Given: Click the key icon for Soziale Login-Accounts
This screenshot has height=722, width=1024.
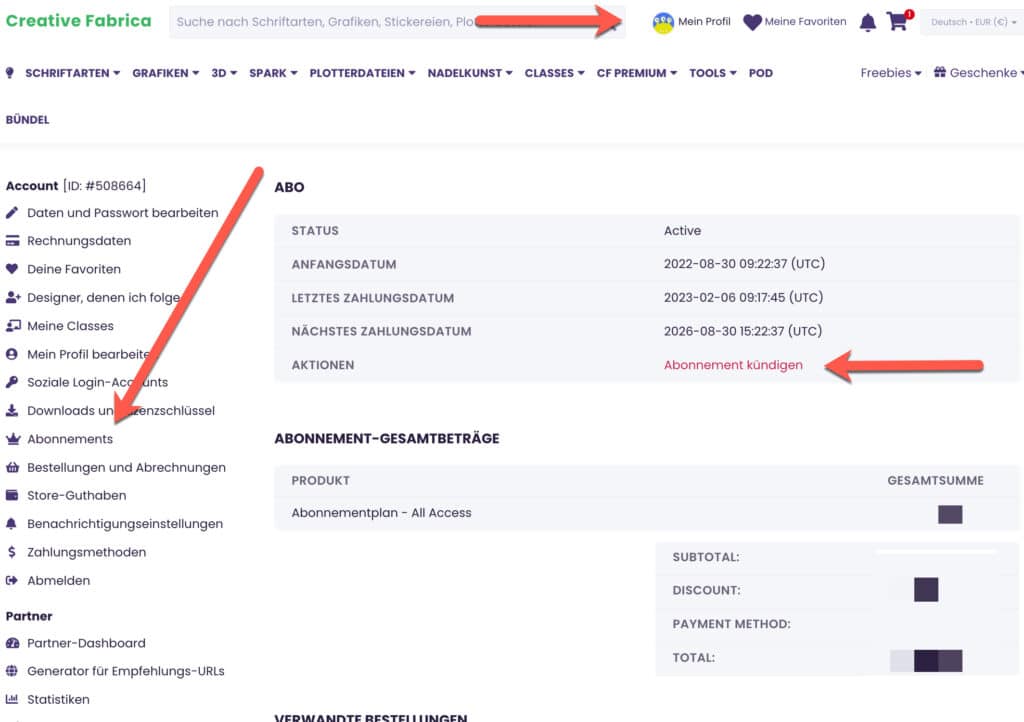Looking at the screenshot, I should pos(12,383).
